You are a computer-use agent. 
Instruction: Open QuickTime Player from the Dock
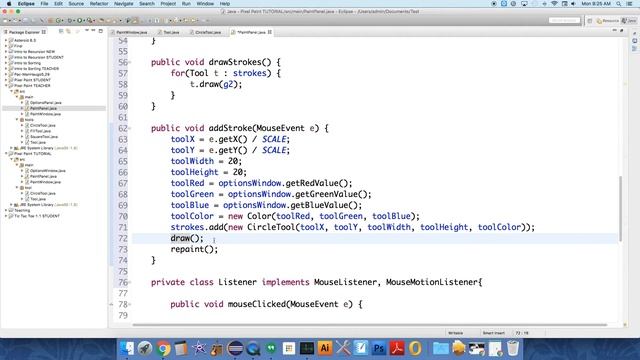pos(253,348)
